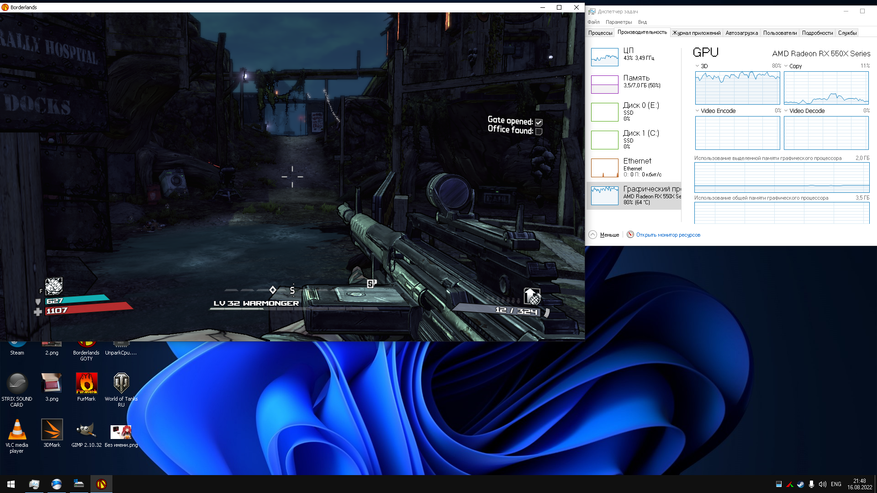877x493 pixels.
Task: Open GIMP 2.10.32 desktop shortcut
Action: click(x=86, y=433)
